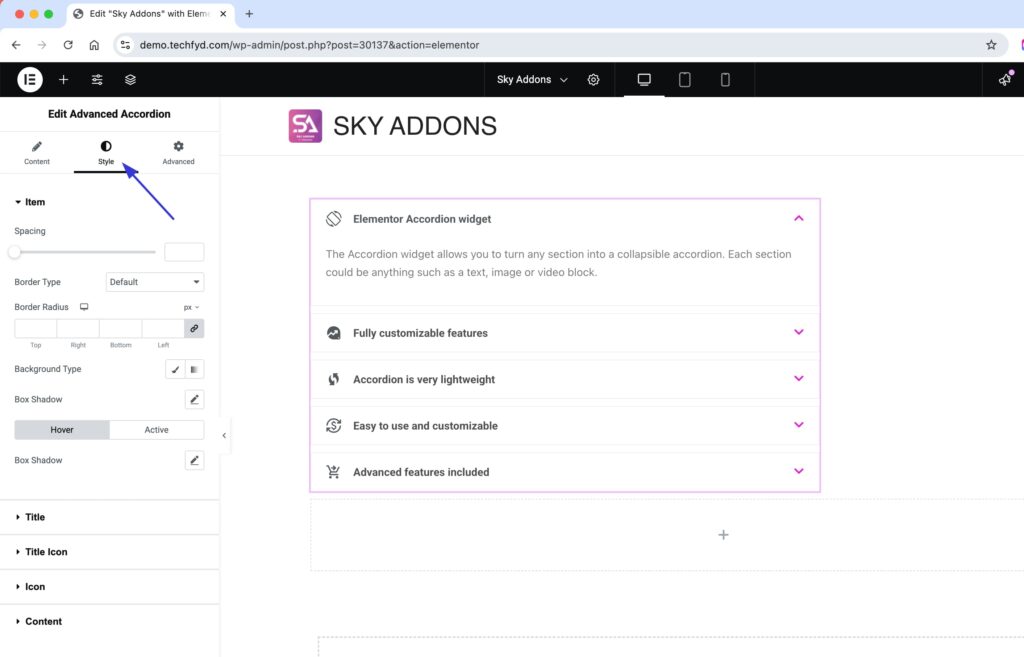Go to the browser home page
The image size is (1024, 657).
(x=94, y=45)
